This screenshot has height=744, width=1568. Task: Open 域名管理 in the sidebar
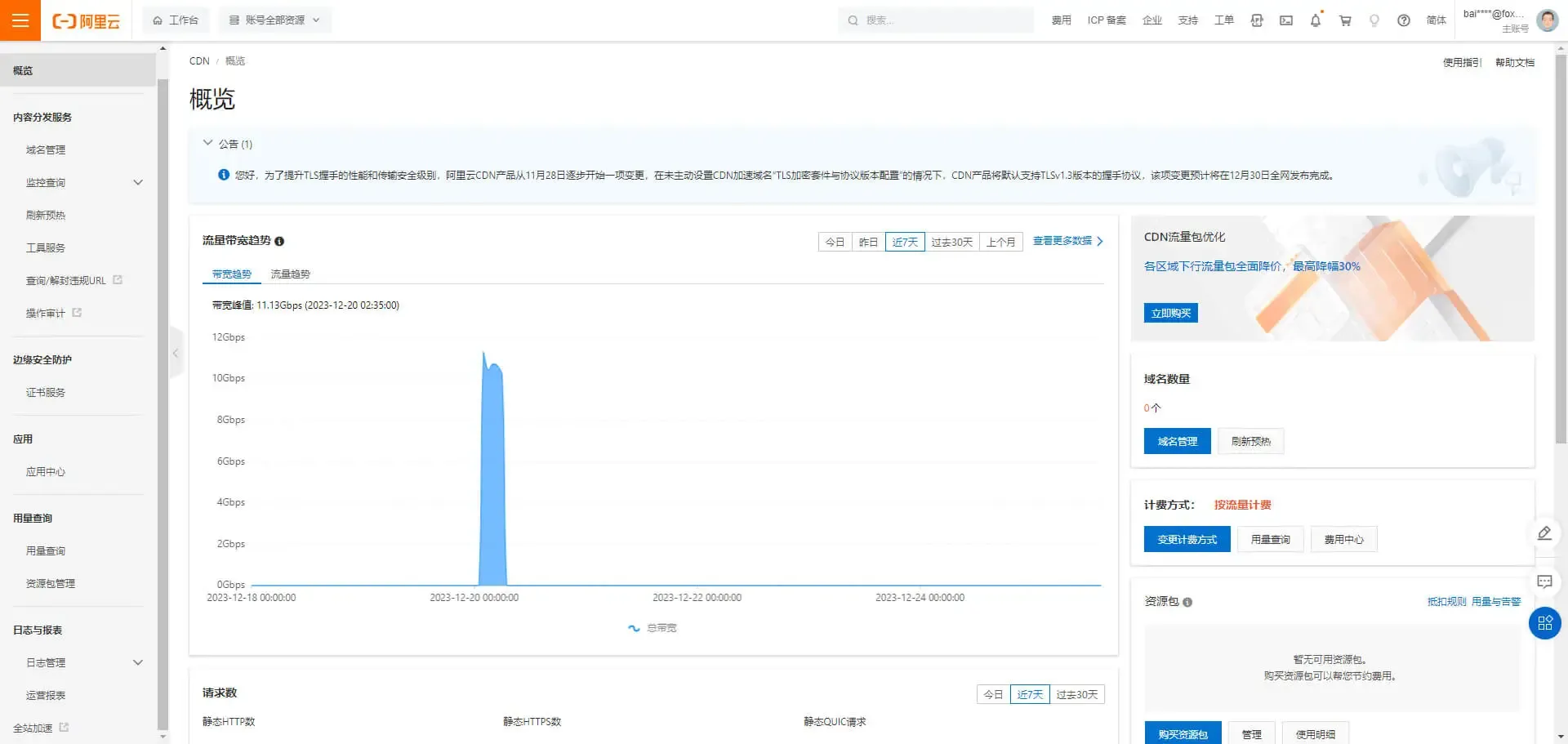coord(46,149)
